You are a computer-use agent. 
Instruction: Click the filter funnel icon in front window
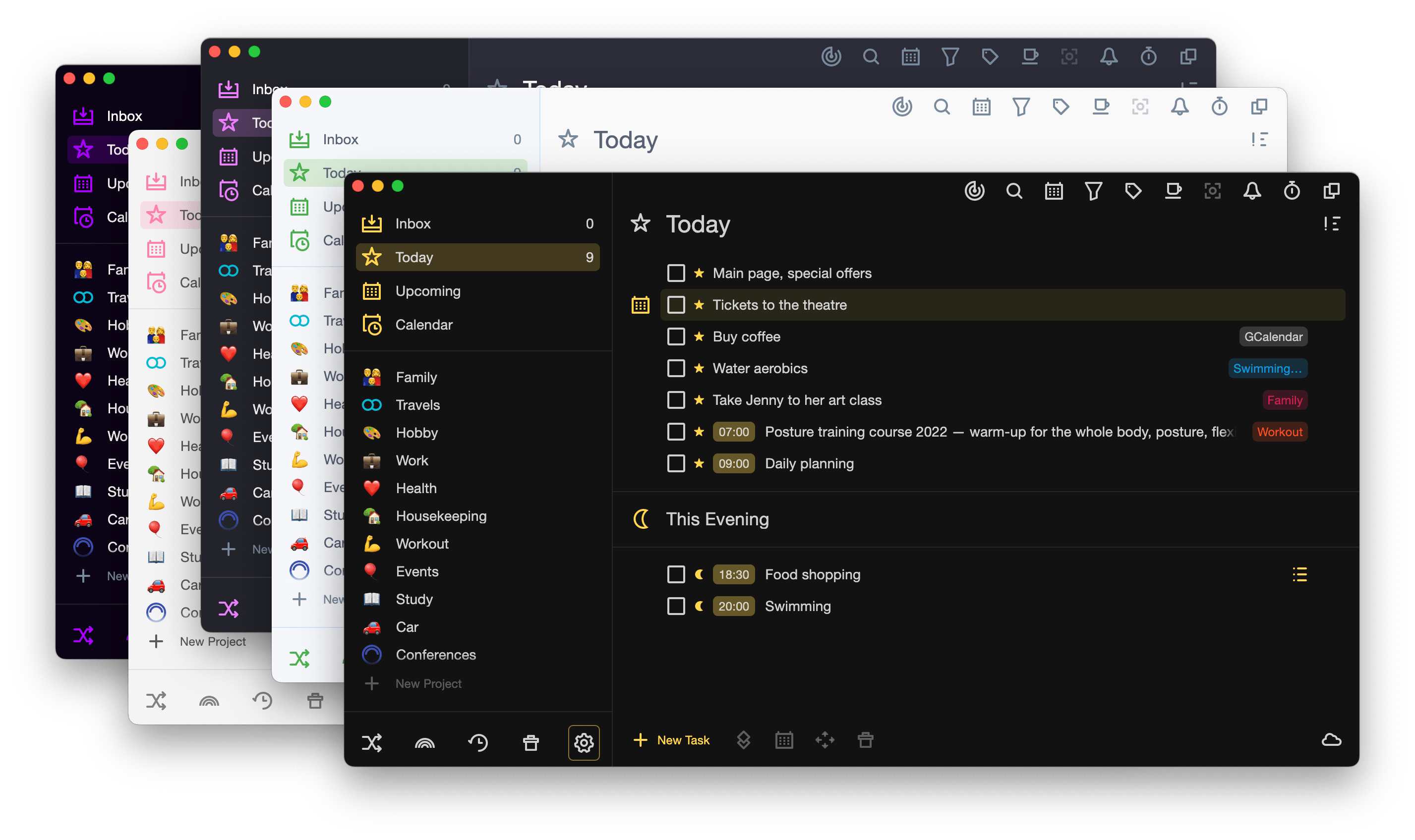coord(1093,191)
